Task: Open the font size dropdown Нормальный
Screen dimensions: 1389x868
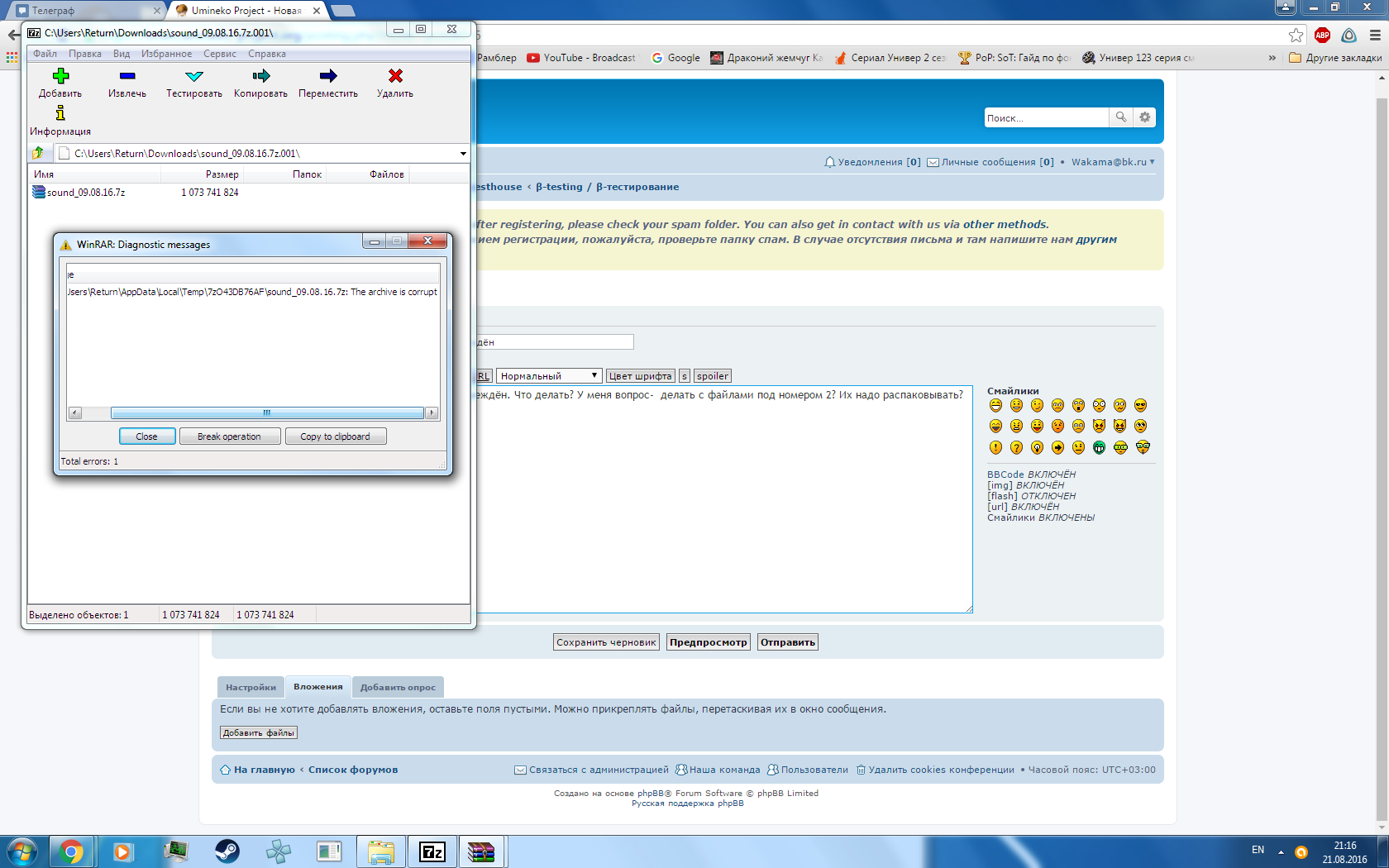Action: point(549,375)
